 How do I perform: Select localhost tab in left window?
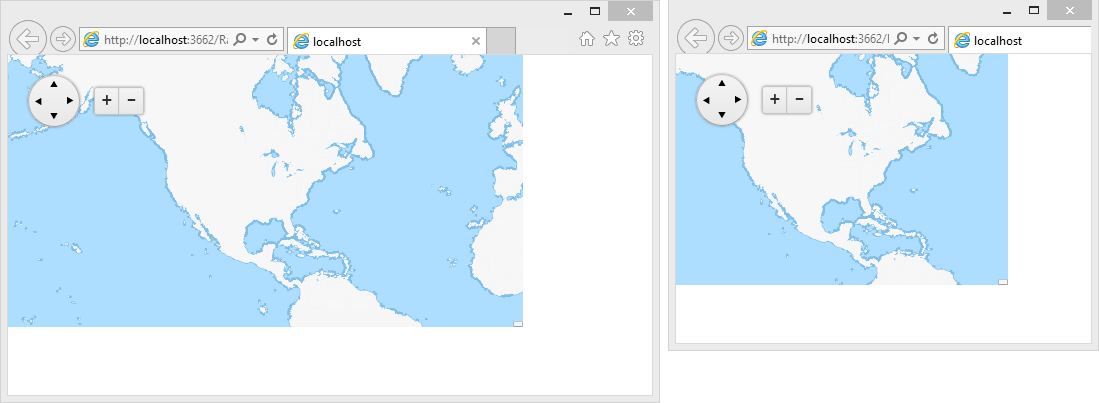pyautogui.click(x=387, y=41)
